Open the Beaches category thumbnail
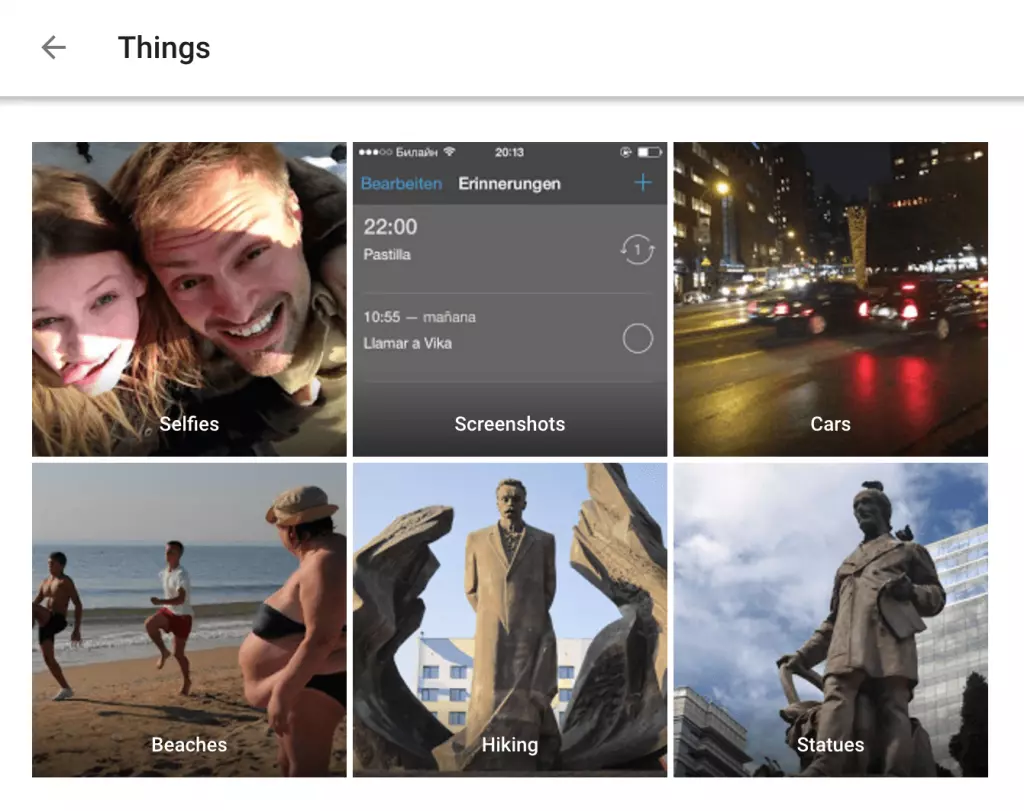This screenshot has width=1024, height=811. point(189,620)
